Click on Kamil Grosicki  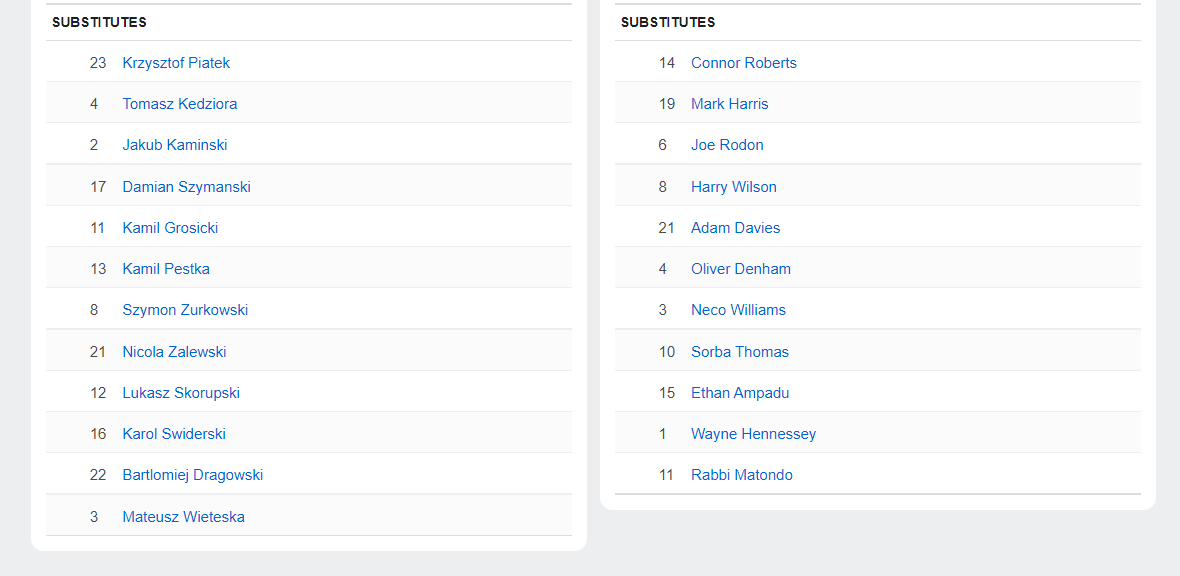[170, 228]
